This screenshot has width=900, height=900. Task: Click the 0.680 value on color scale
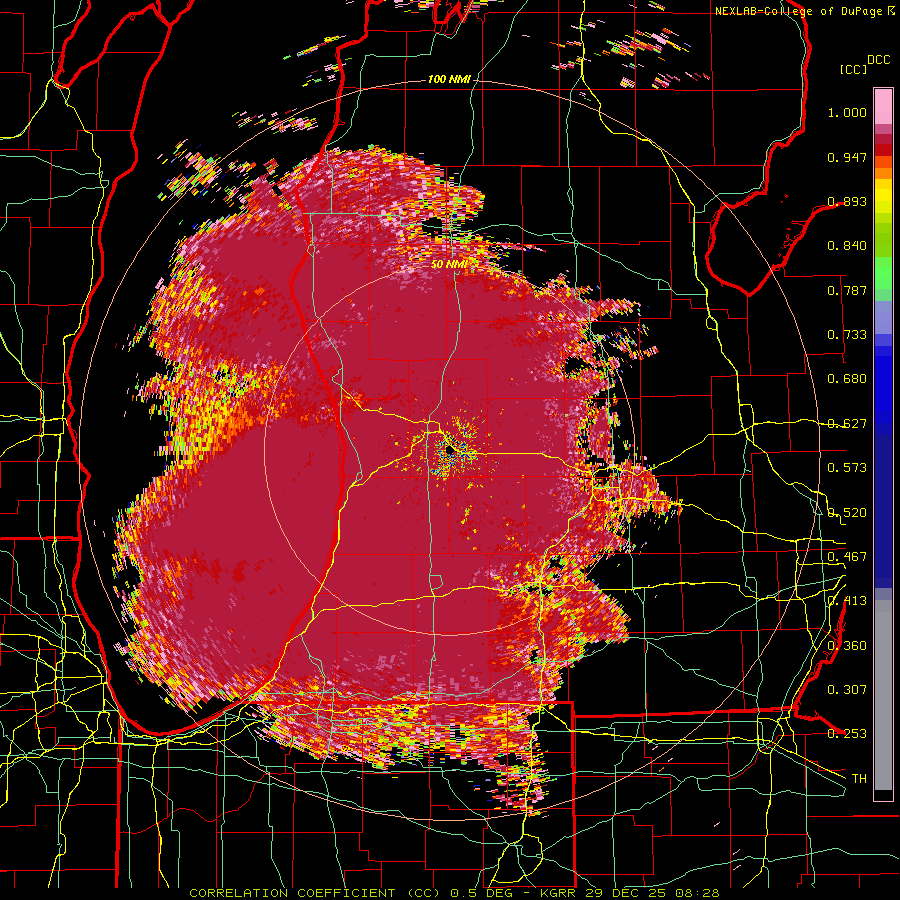point(847,379)
